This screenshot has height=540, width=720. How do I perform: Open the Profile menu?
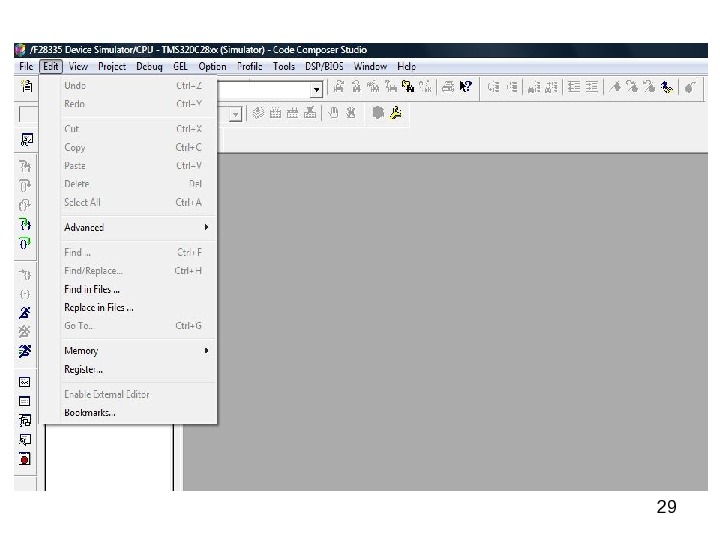click(249, 67)
